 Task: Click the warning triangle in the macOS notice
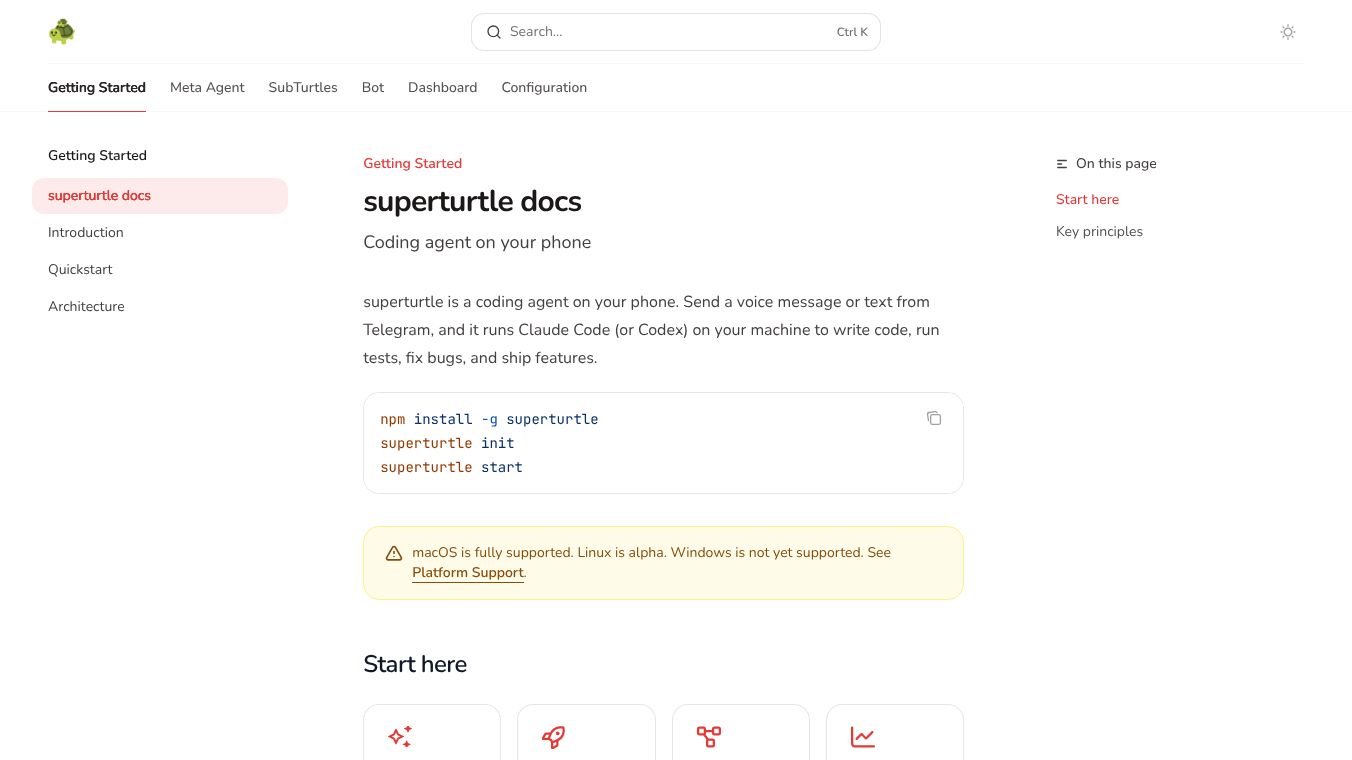point(394,553)
